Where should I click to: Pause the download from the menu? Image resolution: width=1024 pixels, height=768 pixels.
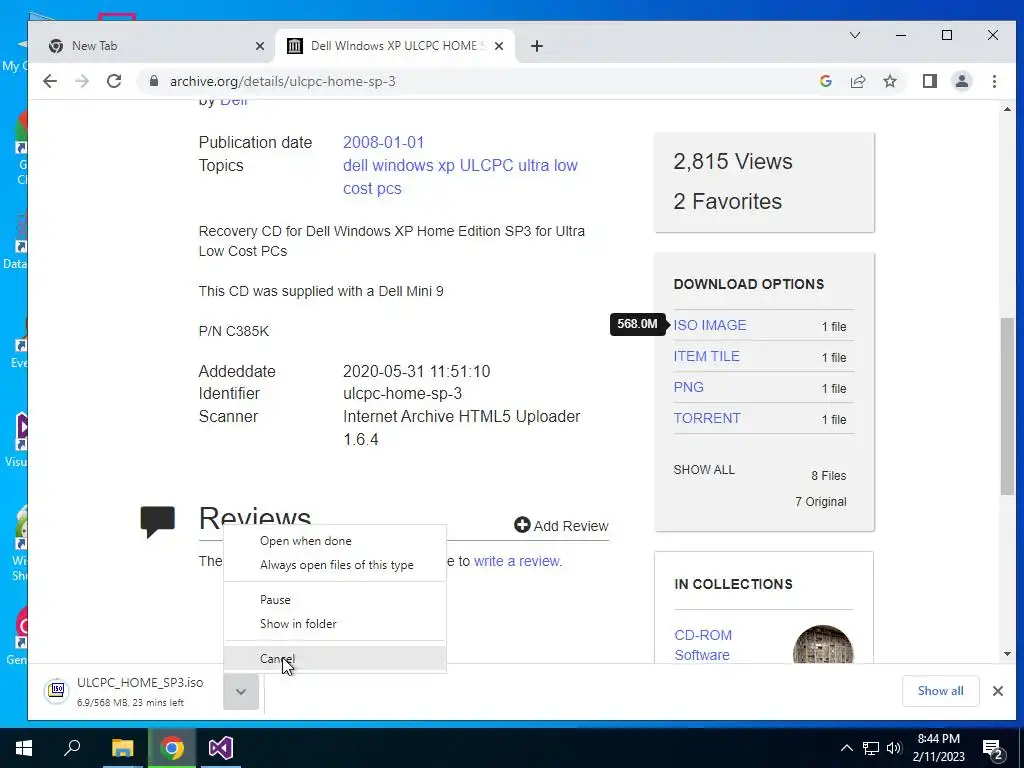[334, 600]
